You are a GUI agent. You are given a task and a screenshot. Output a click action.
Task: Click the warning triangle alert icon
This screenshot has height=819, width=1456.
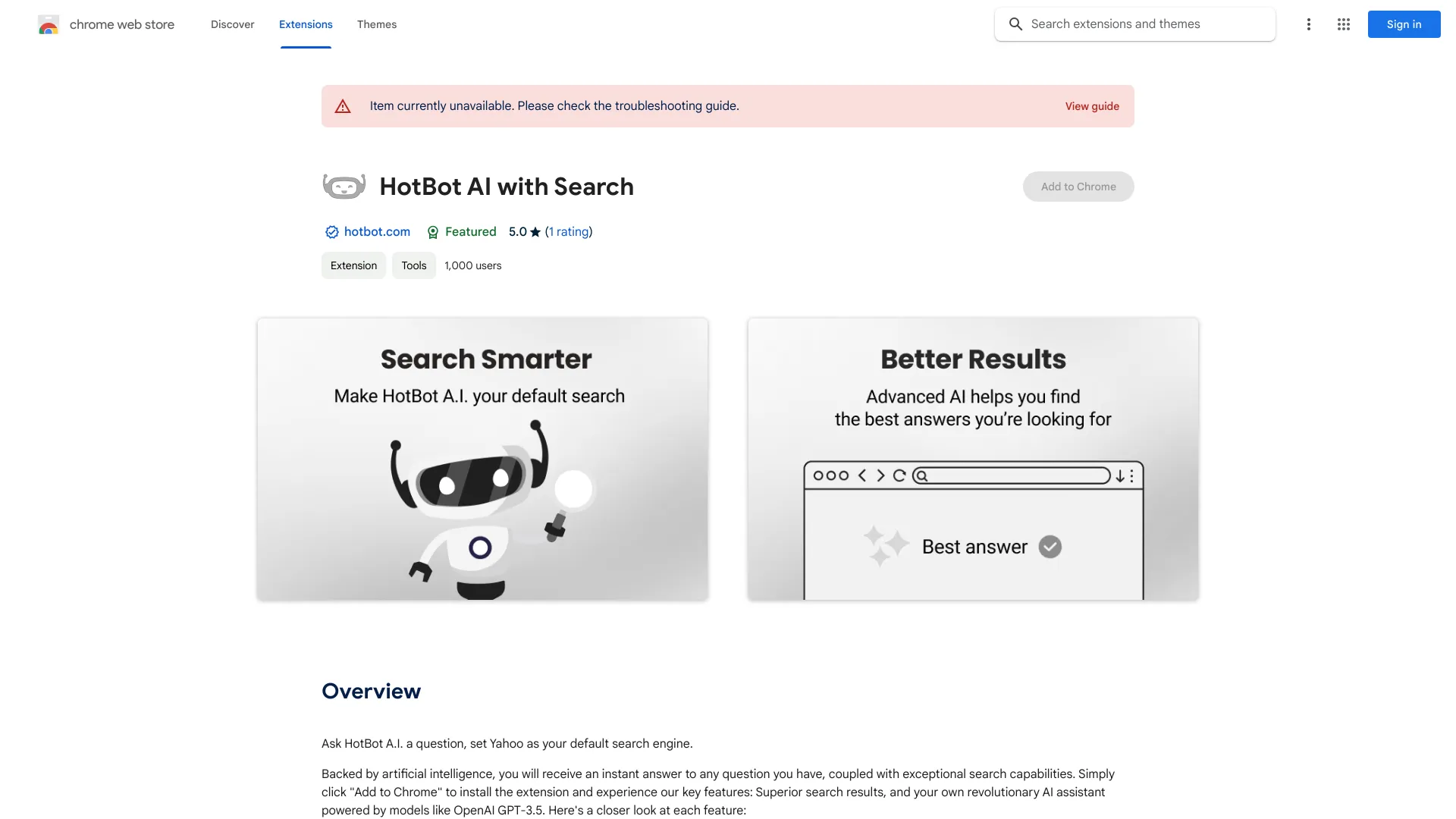tap(341, 106)
